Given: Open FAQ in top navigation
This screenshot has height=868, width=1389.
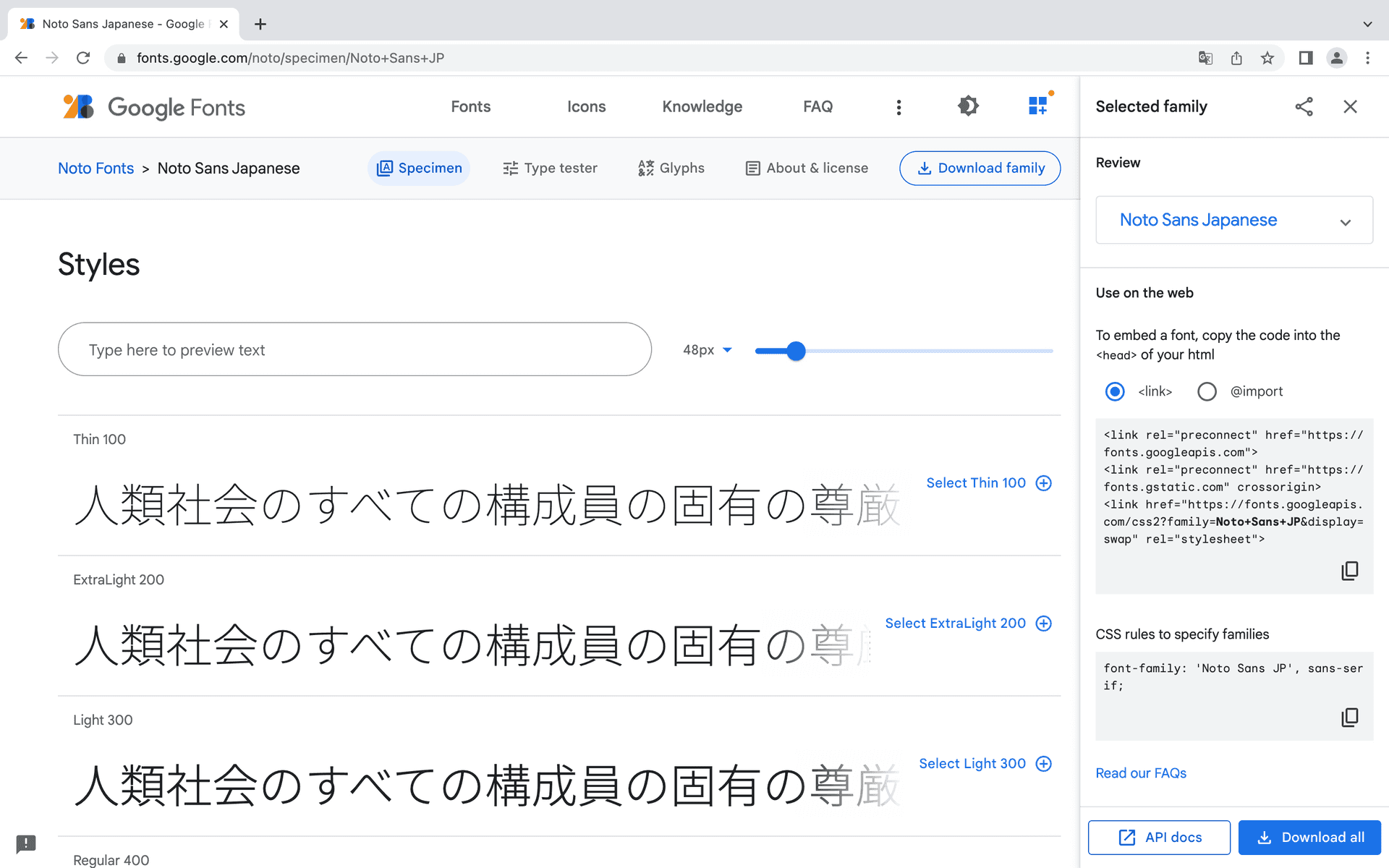Looking at the screenshot, I should click(818, 107).
